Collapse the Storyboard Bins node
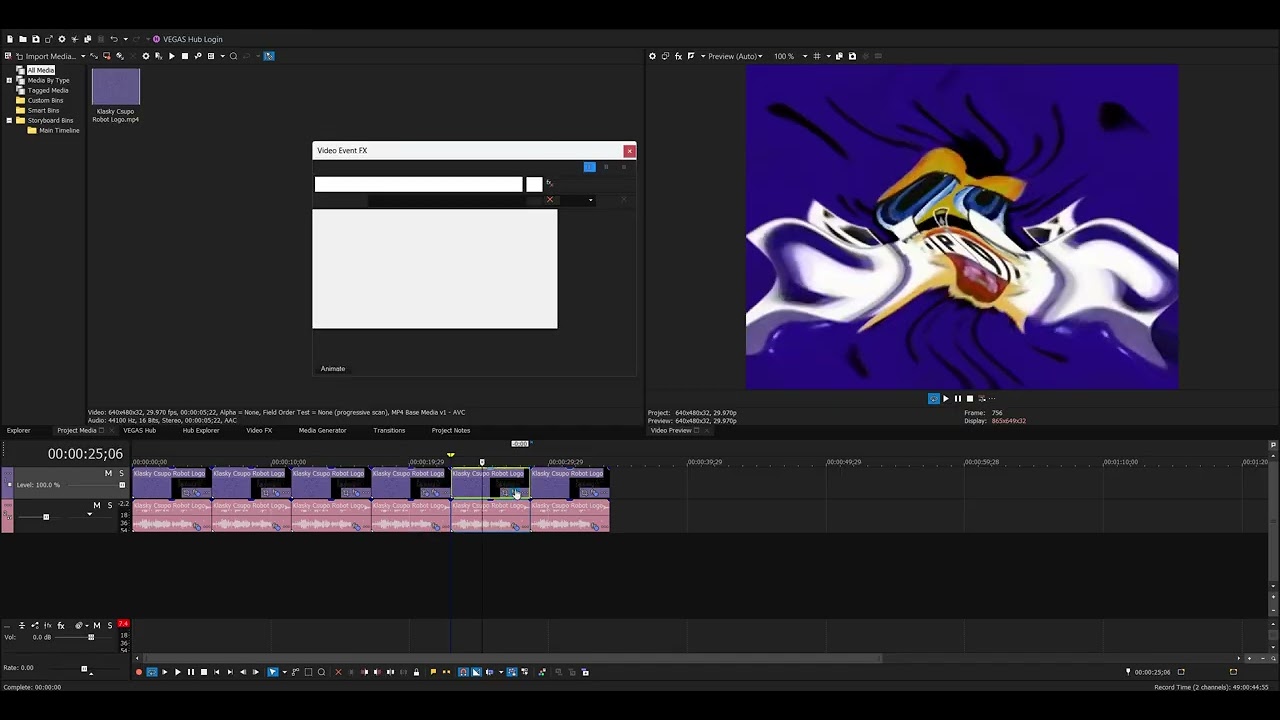Viewport: 1280px width, 720px height. [x=9, y=120]
